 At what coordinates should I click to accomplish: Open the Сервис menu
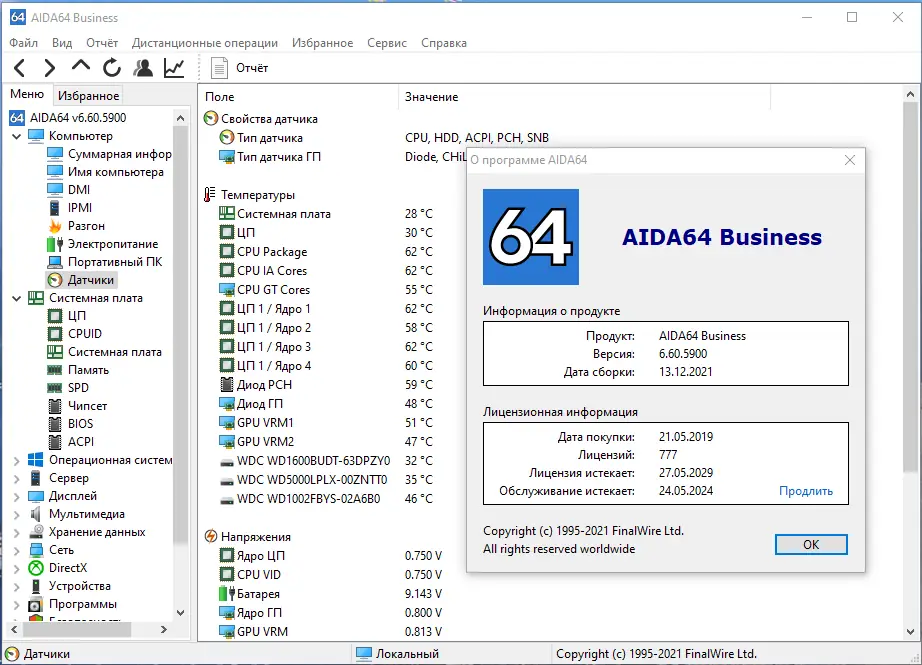tap(387, 43)
